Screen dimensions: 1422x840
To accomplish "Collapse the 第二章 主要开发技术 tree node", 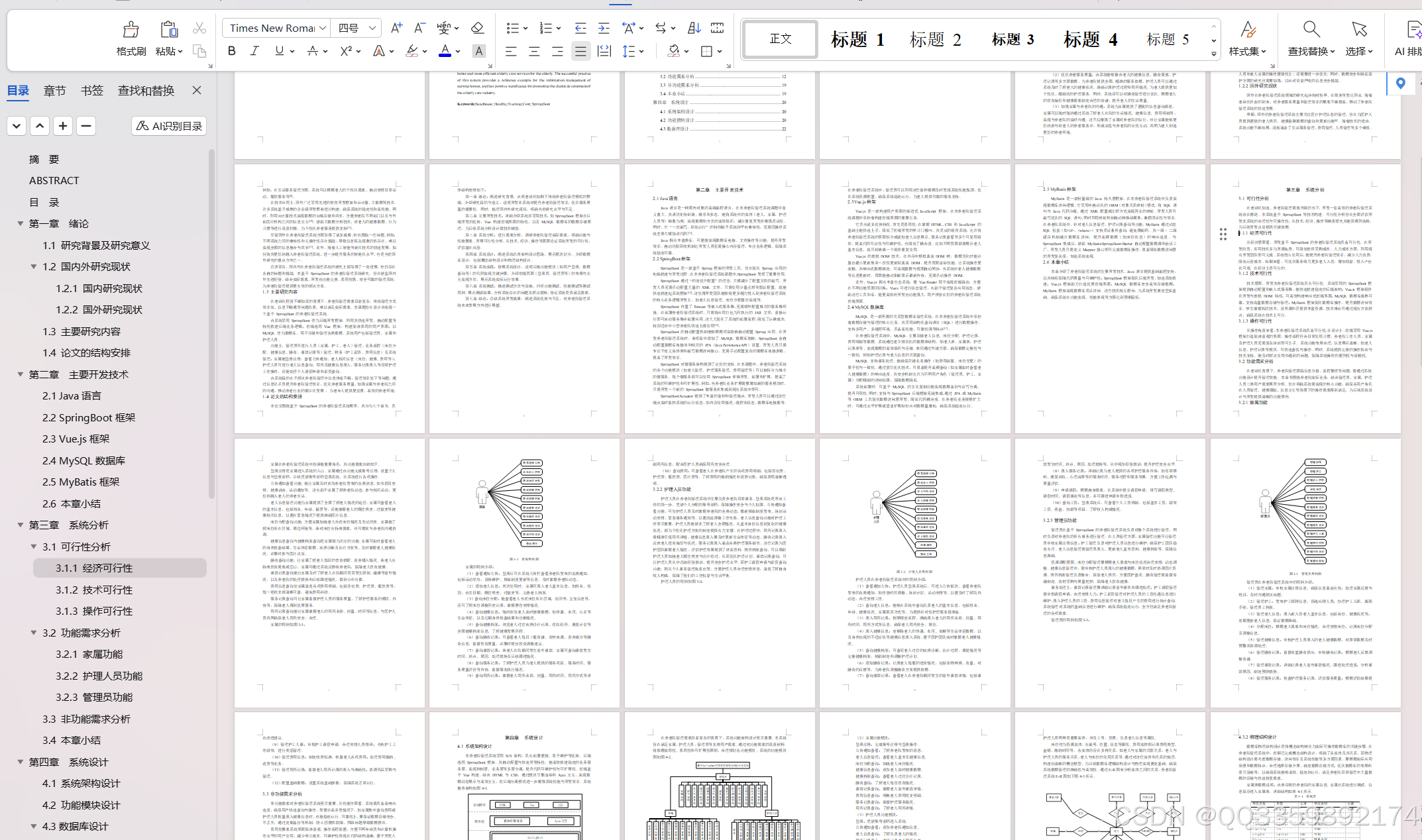I will [x=20, y=374].
